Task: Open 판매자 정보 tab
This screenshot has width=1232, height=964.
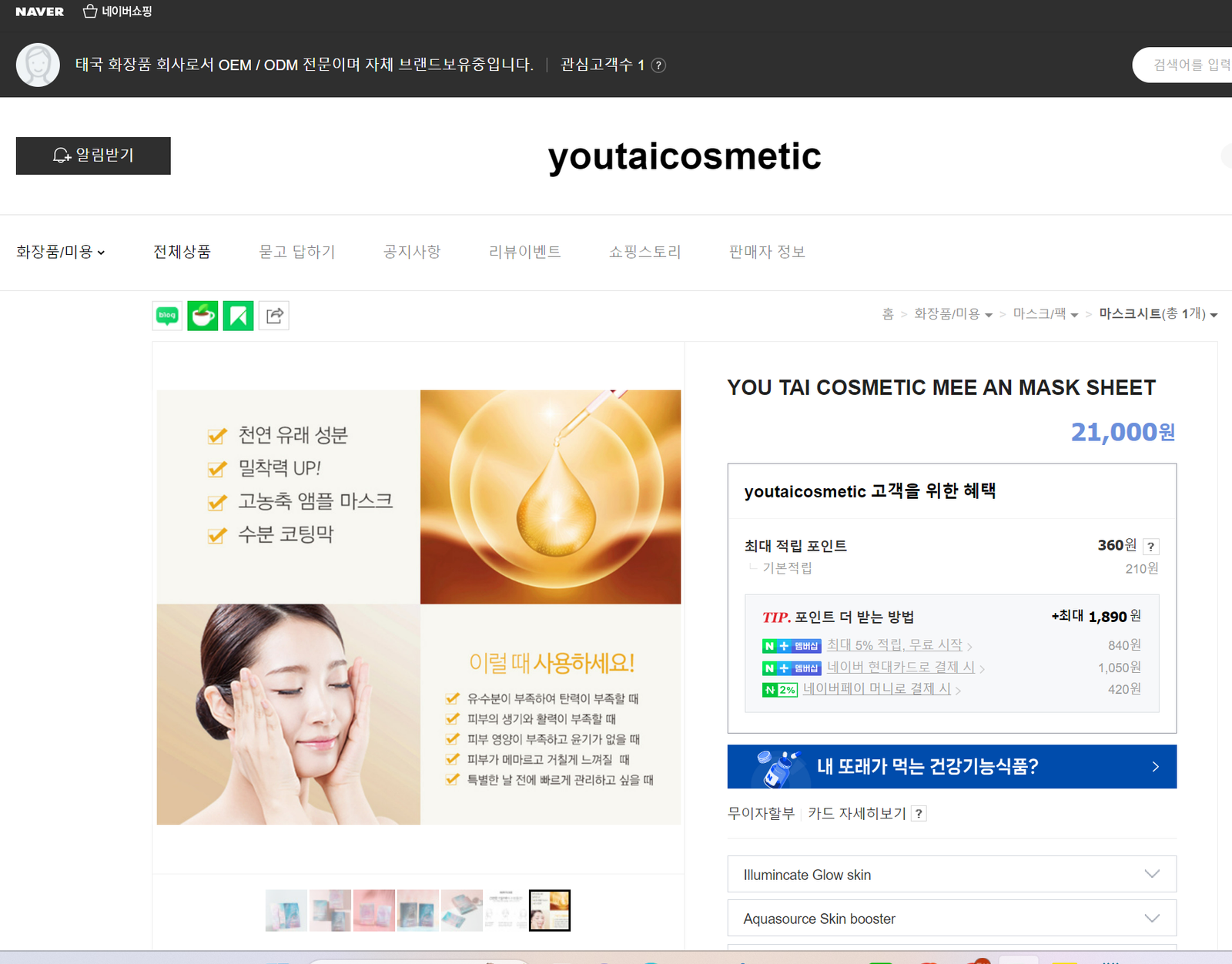Action: pyautogui.click(x=767, y=252)
